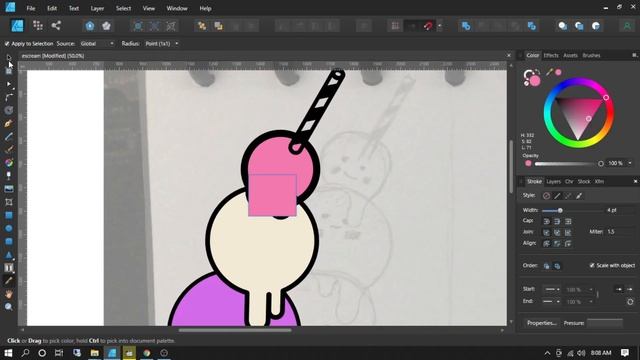Select the Pencil tool
Image resolution: width=640 pixels, height=360 pixels.
(9, 136)
